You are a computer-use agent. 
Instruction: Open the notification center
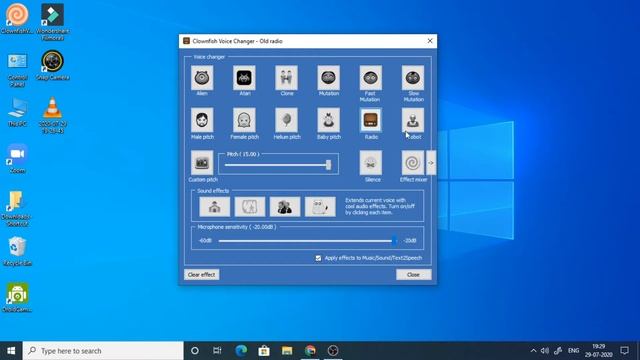[x=624, y=351]
